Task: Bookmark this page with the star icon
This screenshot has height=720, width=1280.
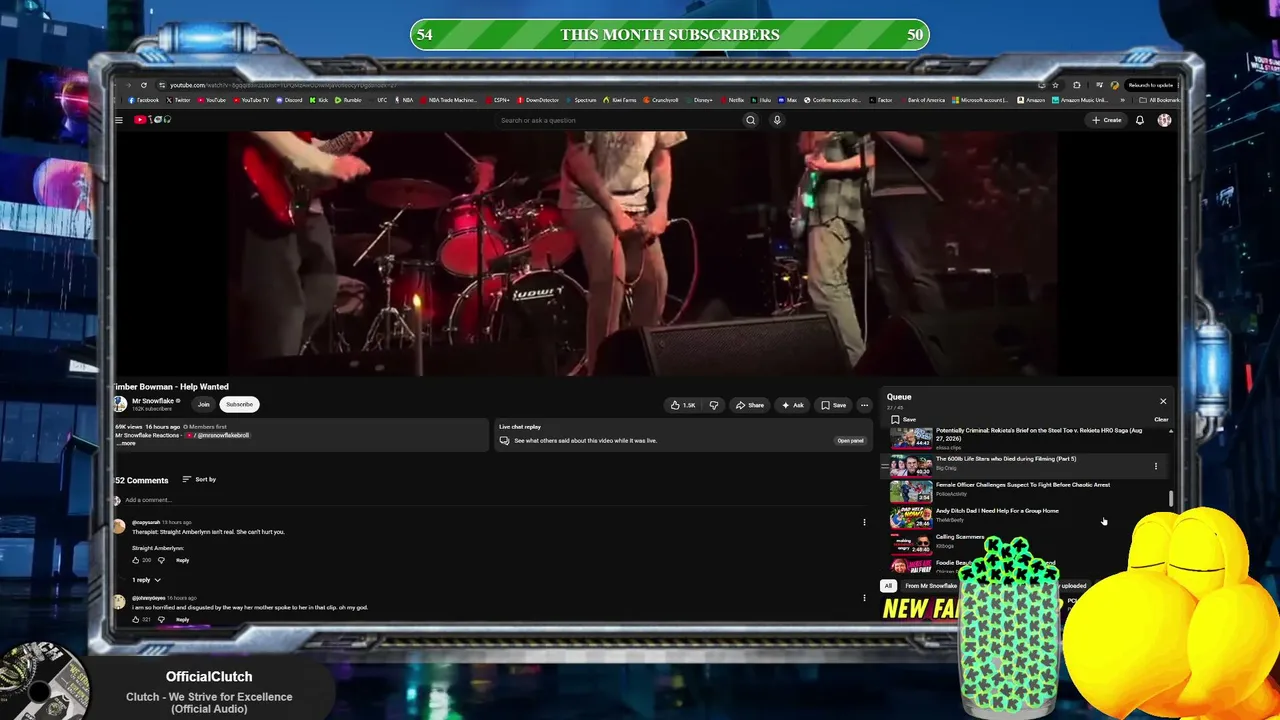Action: [1055, 85]
